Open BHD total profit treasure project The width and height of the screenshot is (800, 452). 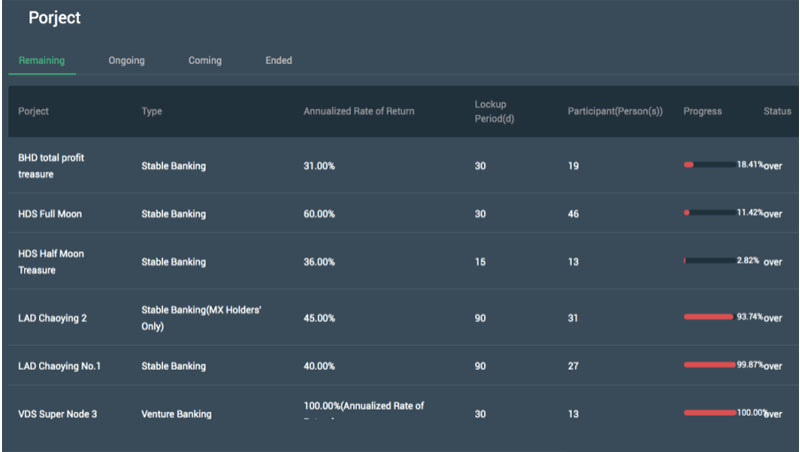pyautogui.click(x=51, y=166)
